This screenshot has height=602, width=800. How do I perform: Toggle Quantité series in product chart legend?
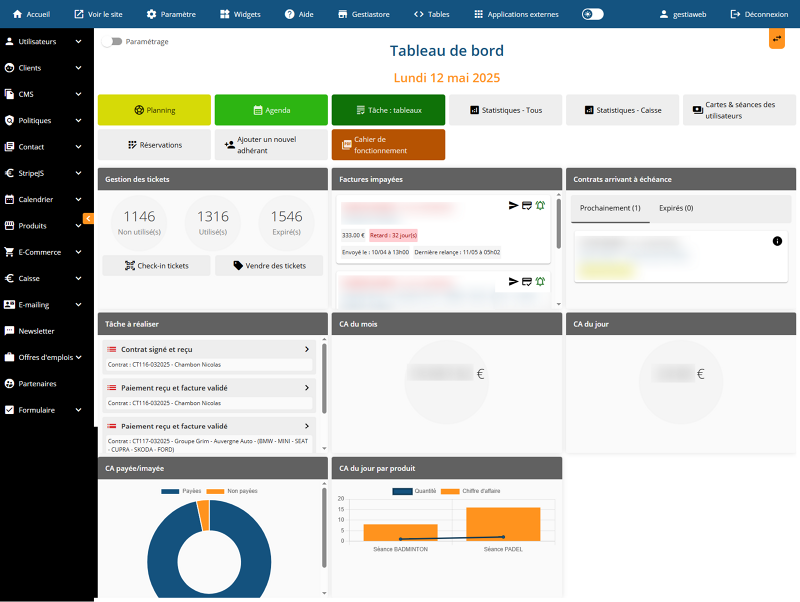pyautogui.click(x=414, y=491)
